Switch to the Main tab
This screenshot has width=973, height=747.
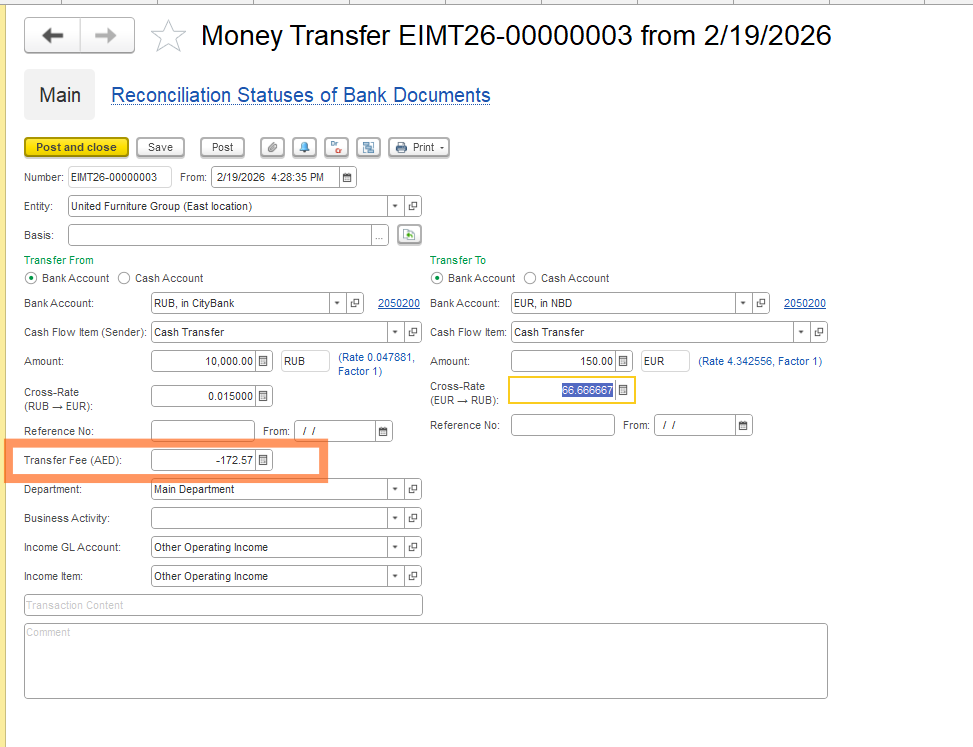click(60, 95)
